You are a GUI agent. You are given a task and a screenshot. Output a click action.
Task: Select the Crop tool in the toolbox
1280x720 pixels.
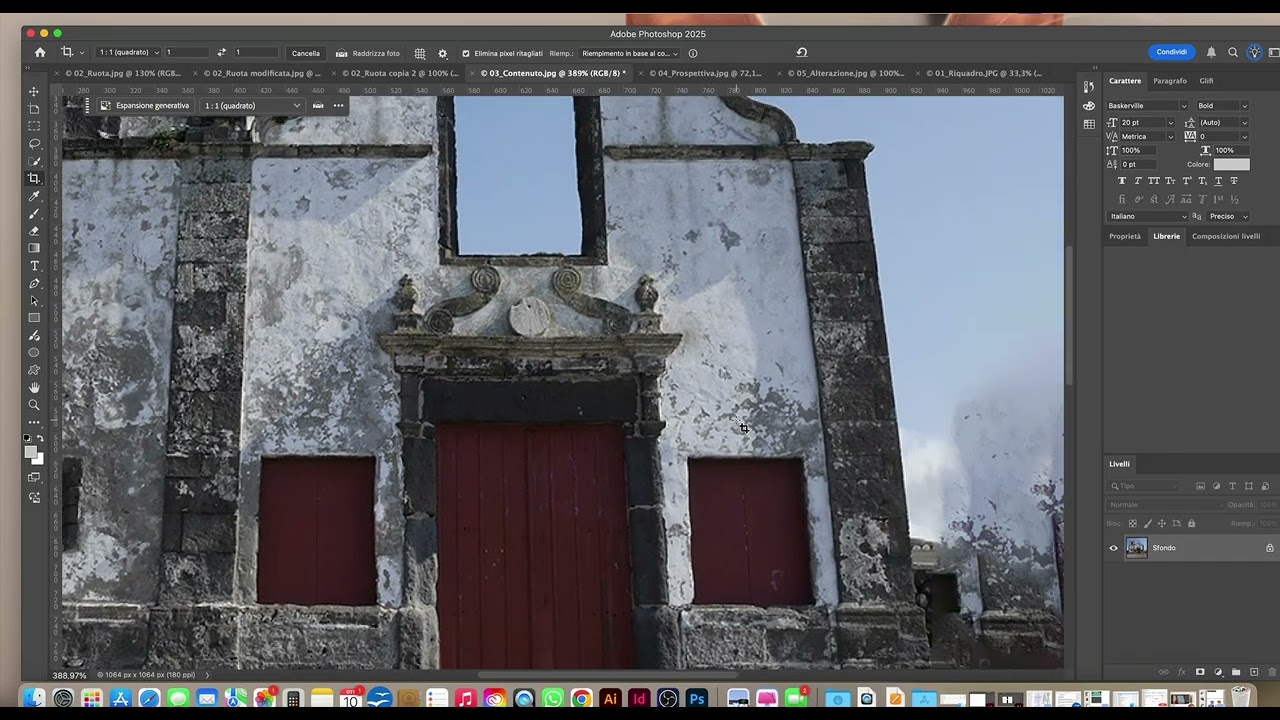34,178
